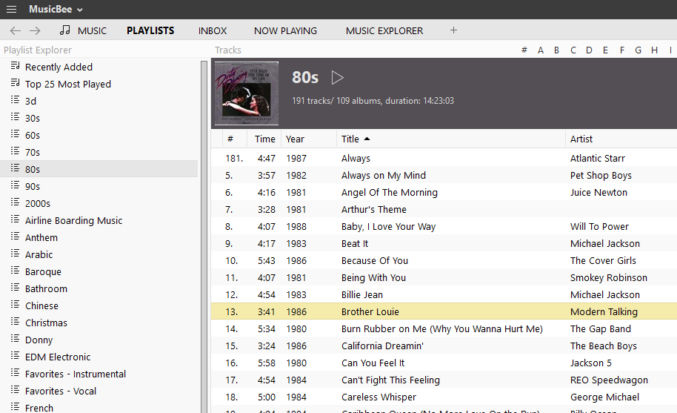Open the INBOX tab
The height and width of the screenshot is (413, 677).
coord(212,31)
